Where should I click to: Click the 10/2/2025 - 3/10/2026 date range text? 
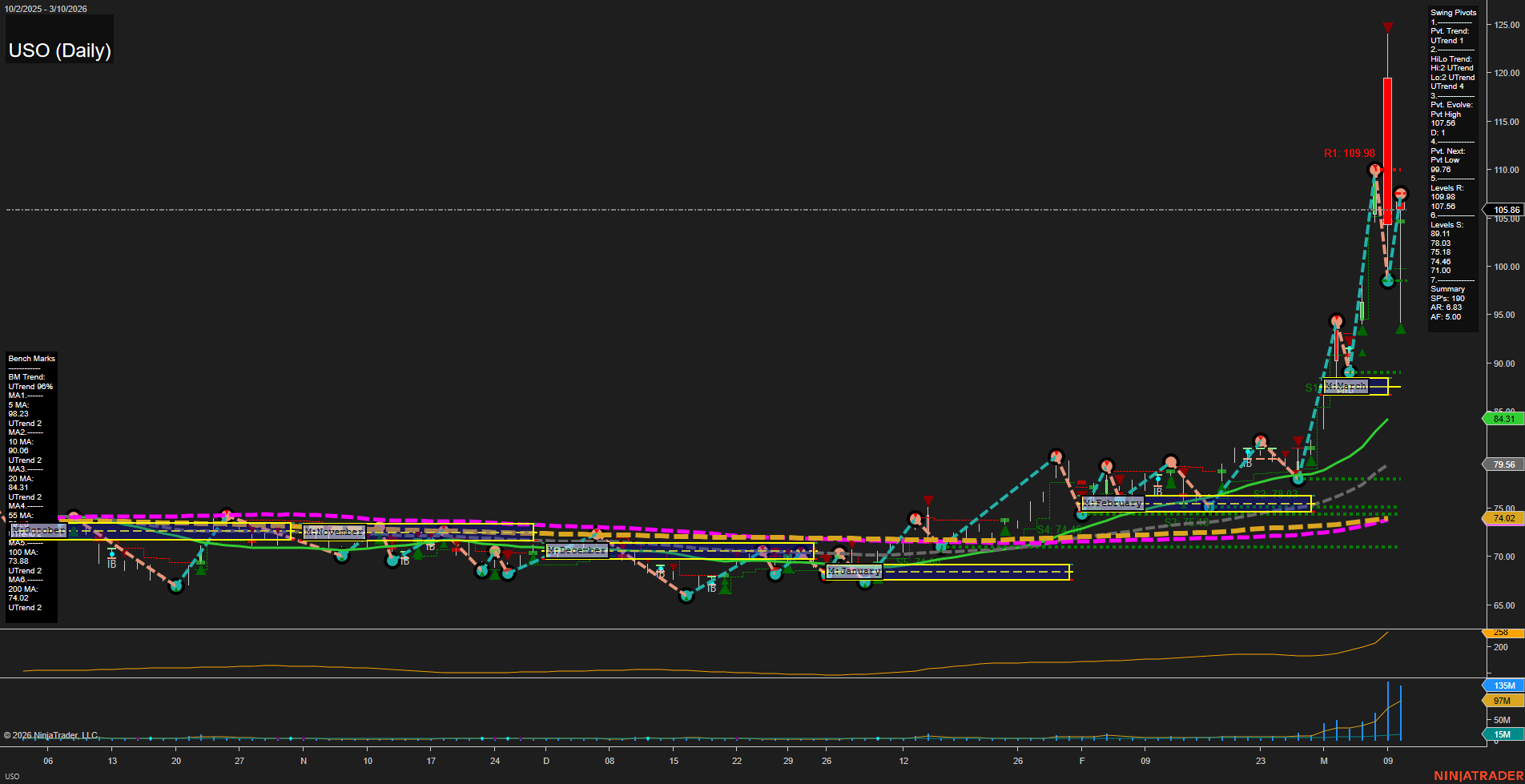click(x=47, y=8)
